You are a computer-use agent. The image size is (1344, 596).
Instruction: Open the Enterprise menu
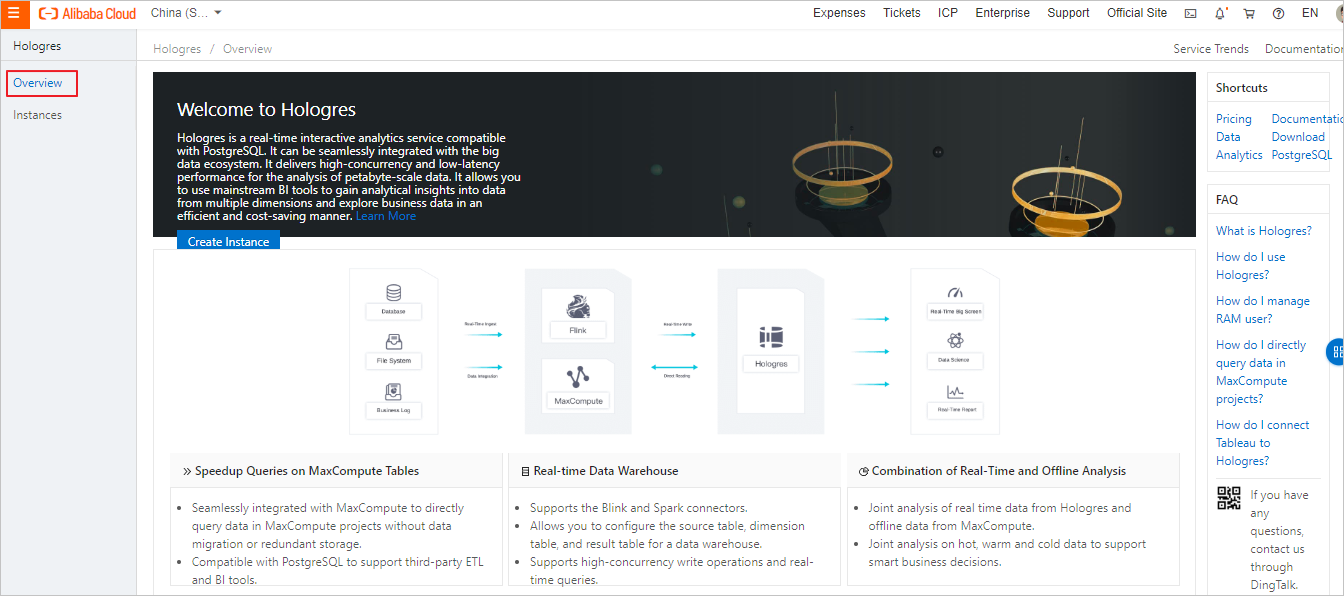point(1002,13)
